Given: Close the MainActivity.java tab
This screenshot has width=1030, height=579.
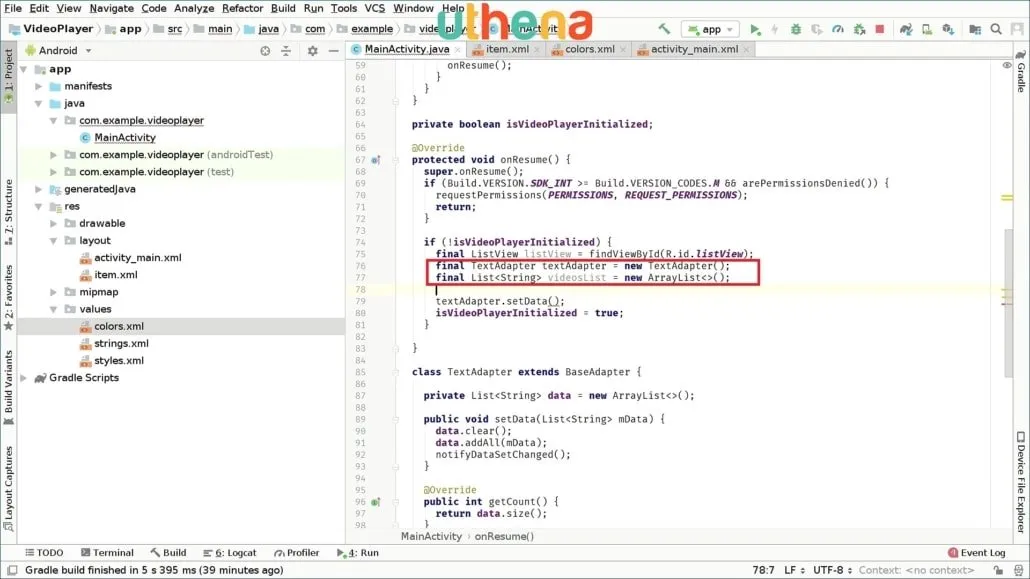Looking at the screenshot, I should [x=458, y=50].
